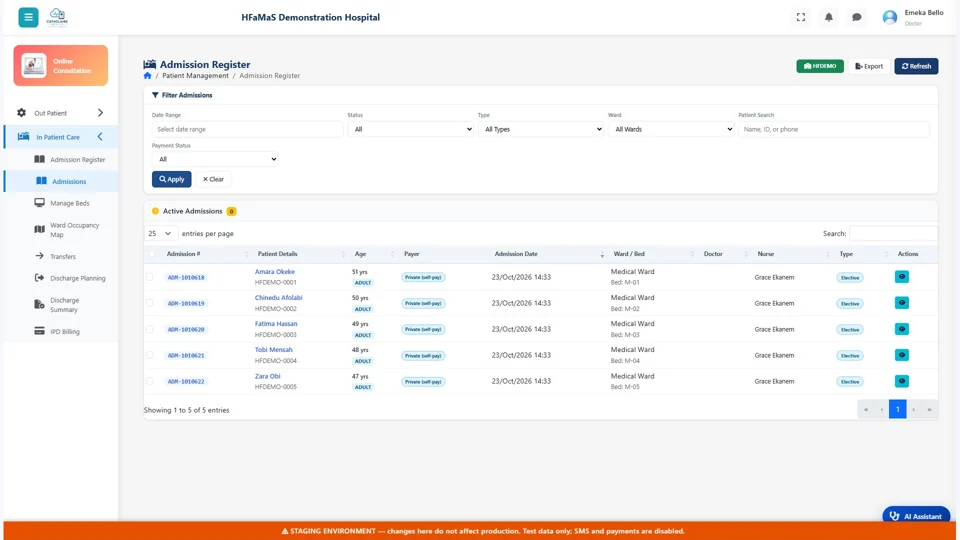Image resolution: width=960 pixels, height=540 pixels.
Task: Refresh the admission register
Action: 916,66
